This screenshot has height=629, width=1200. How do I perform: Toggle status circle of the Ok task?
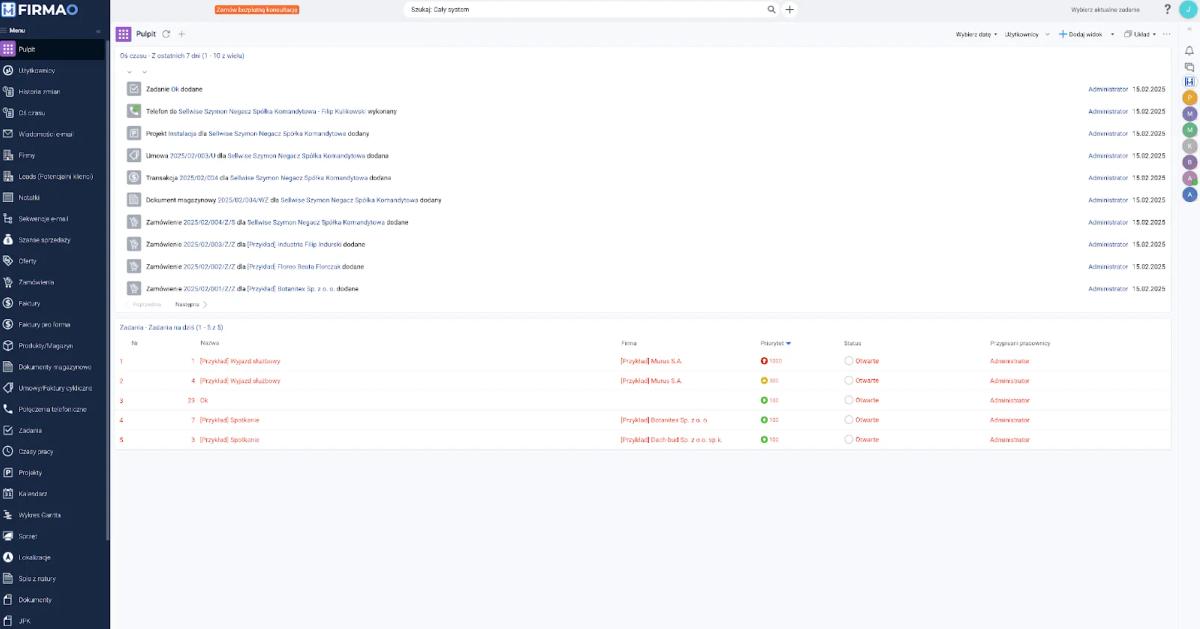(849, 400)
